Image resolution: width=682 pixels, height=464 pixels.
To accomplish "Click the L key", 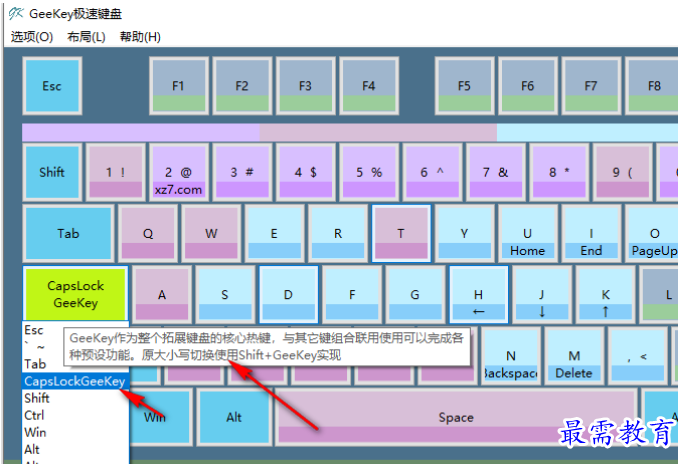I will 659,294.
